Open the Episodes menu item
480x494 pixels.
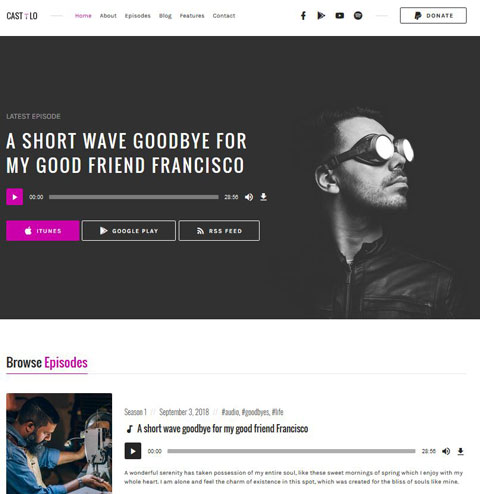138,16
